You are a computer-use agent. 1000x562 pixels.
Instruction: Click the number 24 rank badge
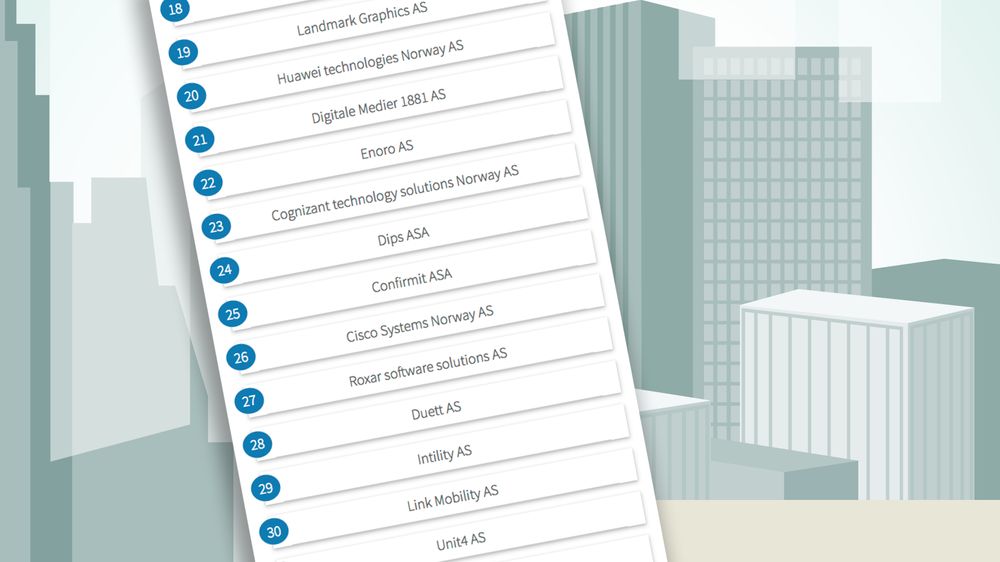pos(224,270)
